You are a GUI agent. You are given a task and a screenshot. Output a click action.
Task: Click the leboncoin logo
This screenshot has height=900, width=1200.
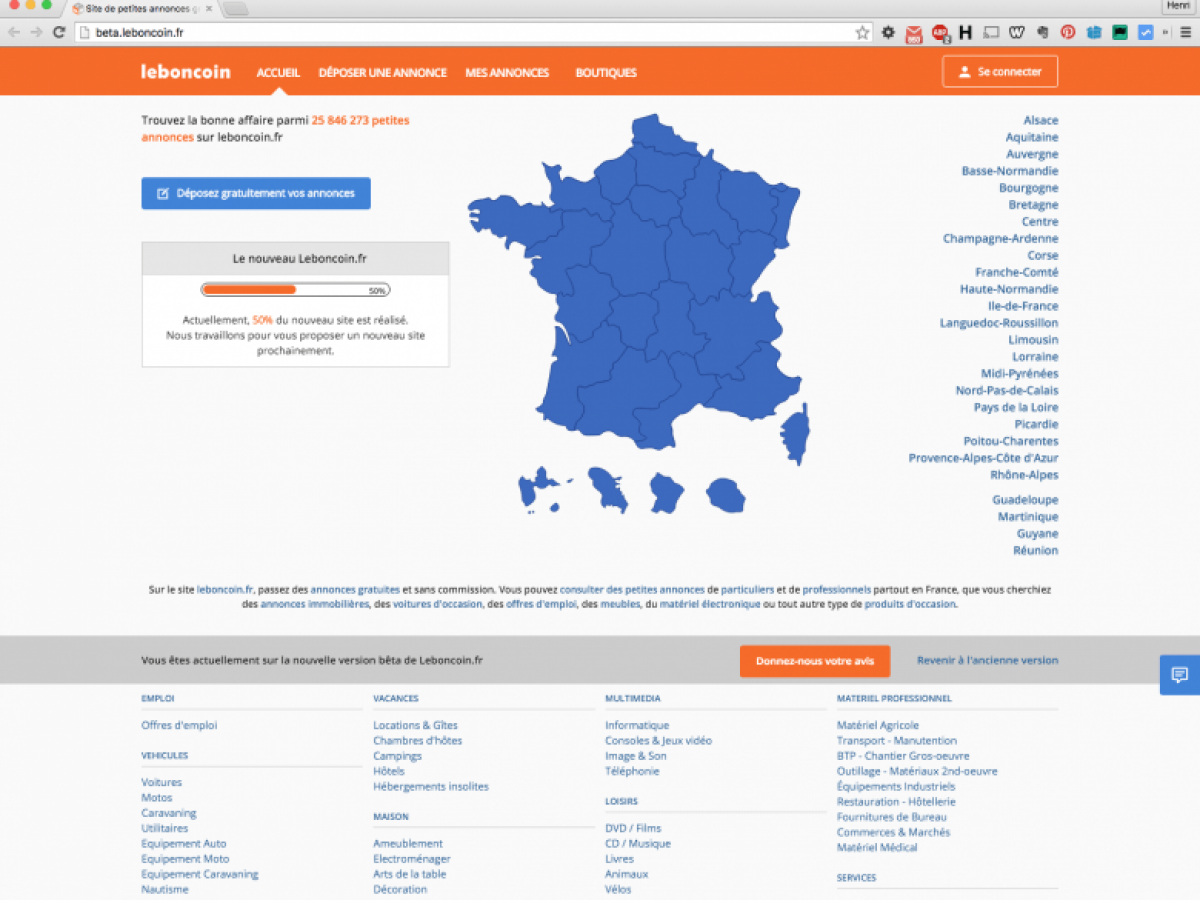186,72
